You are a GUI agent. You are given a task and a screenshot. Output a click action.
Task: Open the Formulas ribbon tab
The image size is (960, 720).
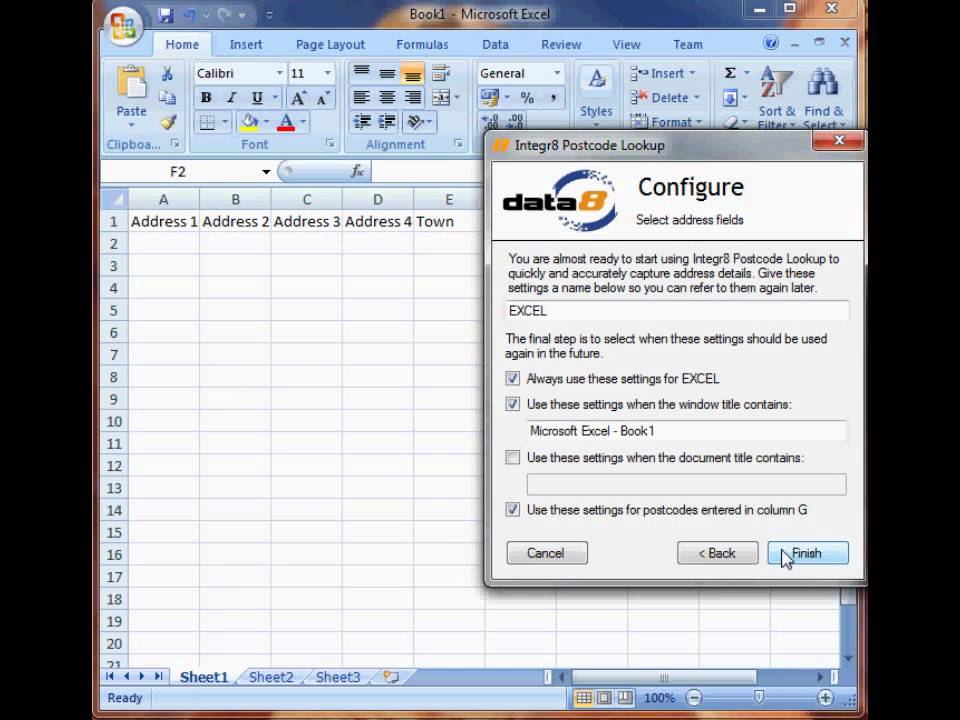pyautogui.click(x=422, y=45)
